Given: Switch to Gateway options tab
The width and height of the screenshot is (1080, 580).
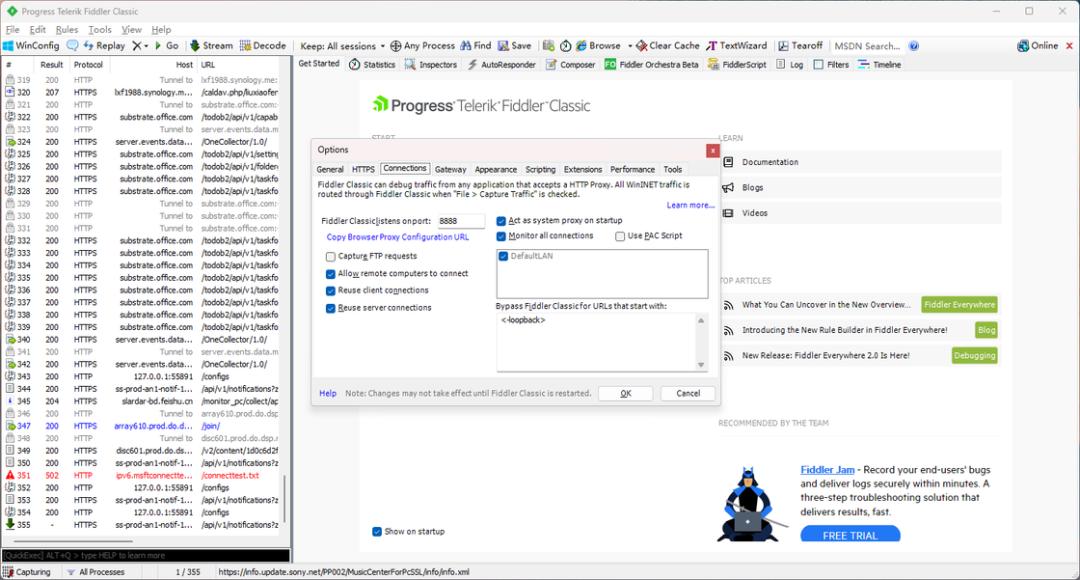Looking at the screenshot, I should (x=450, y=169).
